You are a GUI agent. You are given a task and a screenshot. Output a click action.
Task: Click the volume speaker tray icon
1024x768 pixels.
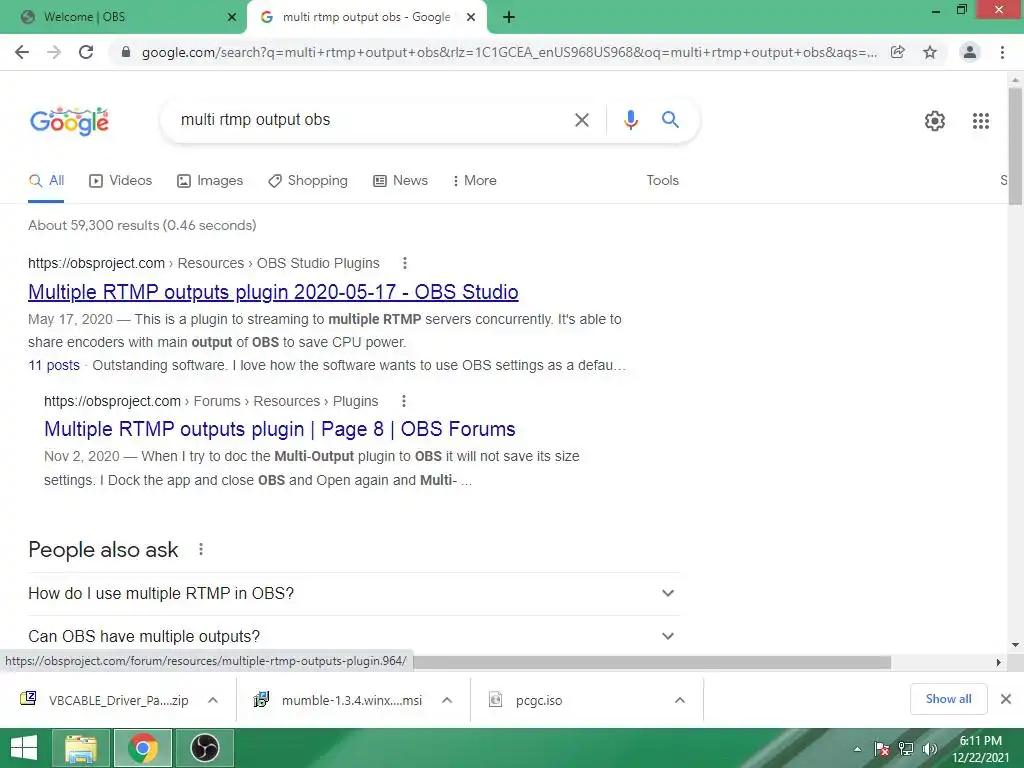pos(929,749)
